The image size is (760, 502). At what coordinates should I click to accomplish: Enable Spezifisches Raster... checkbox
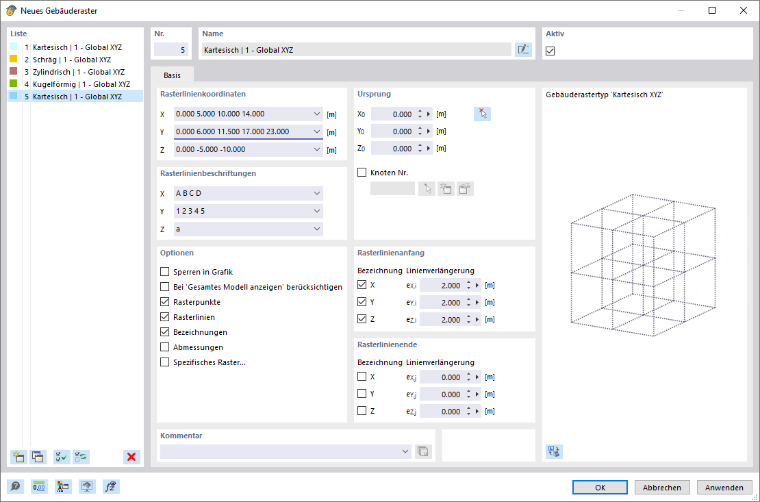[164, 362]
